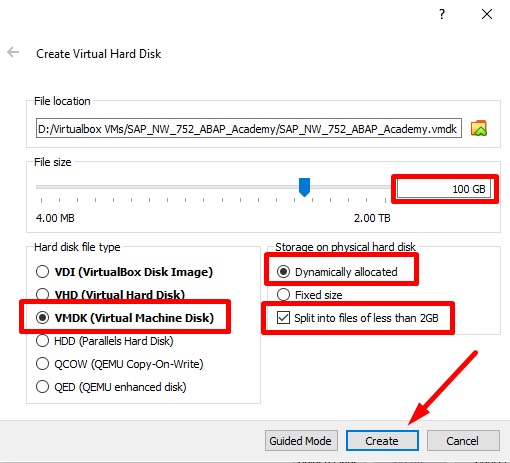
Task: Open the file location browse folder icon
Action: [x=479, y=128]
